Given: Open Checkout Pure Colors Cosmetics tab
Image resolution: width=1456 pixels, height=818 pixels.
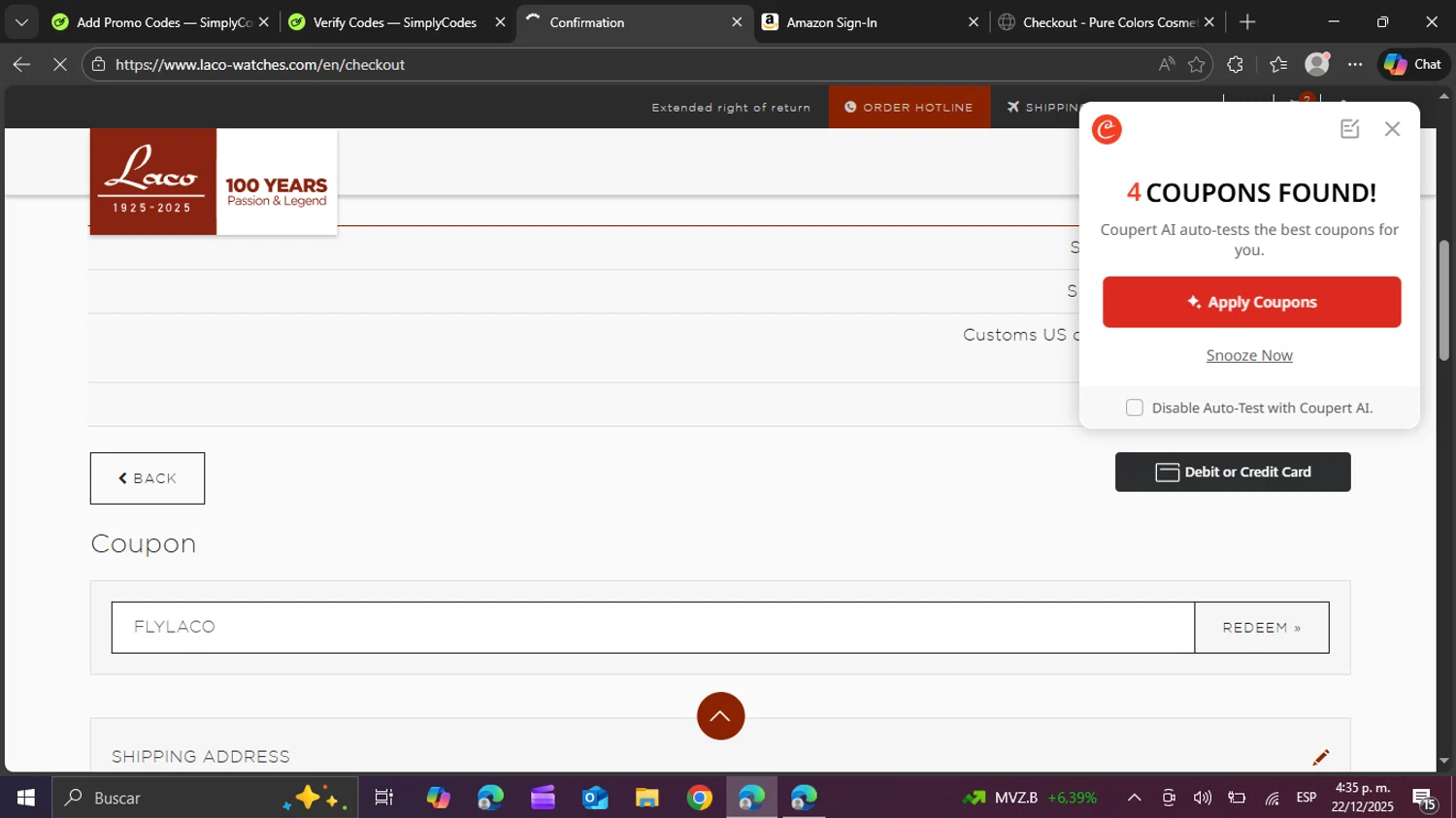Looking at the screenshot, I should tap(1108, 22).
